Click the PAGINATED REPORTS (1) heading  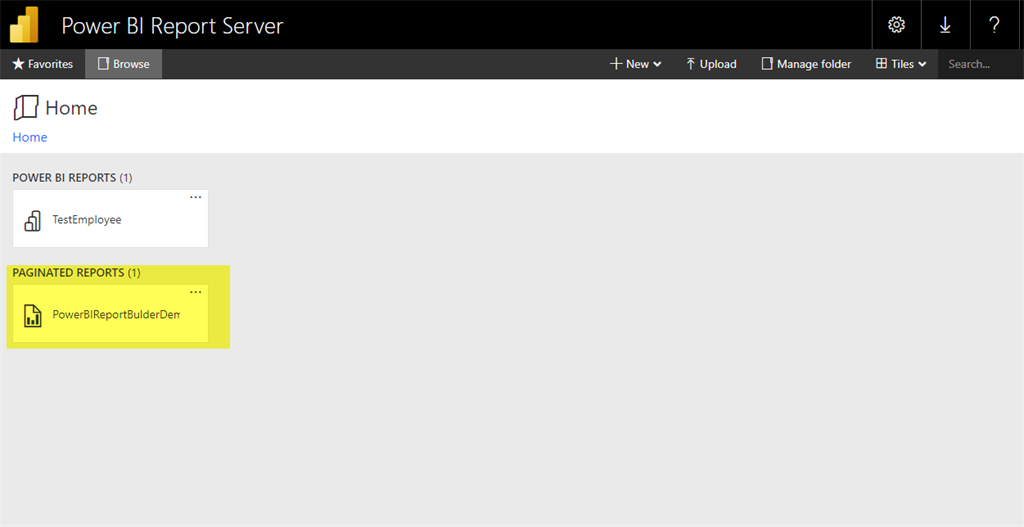tap(76, 272)
